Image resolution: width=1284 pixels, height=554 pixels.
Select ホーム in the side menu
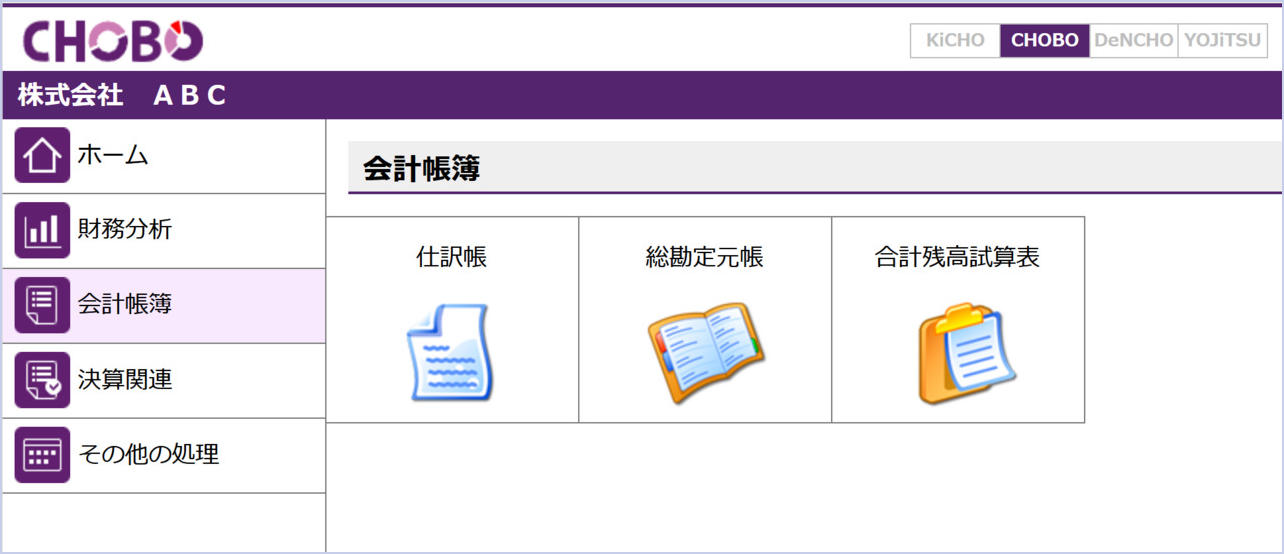(113, 155)
